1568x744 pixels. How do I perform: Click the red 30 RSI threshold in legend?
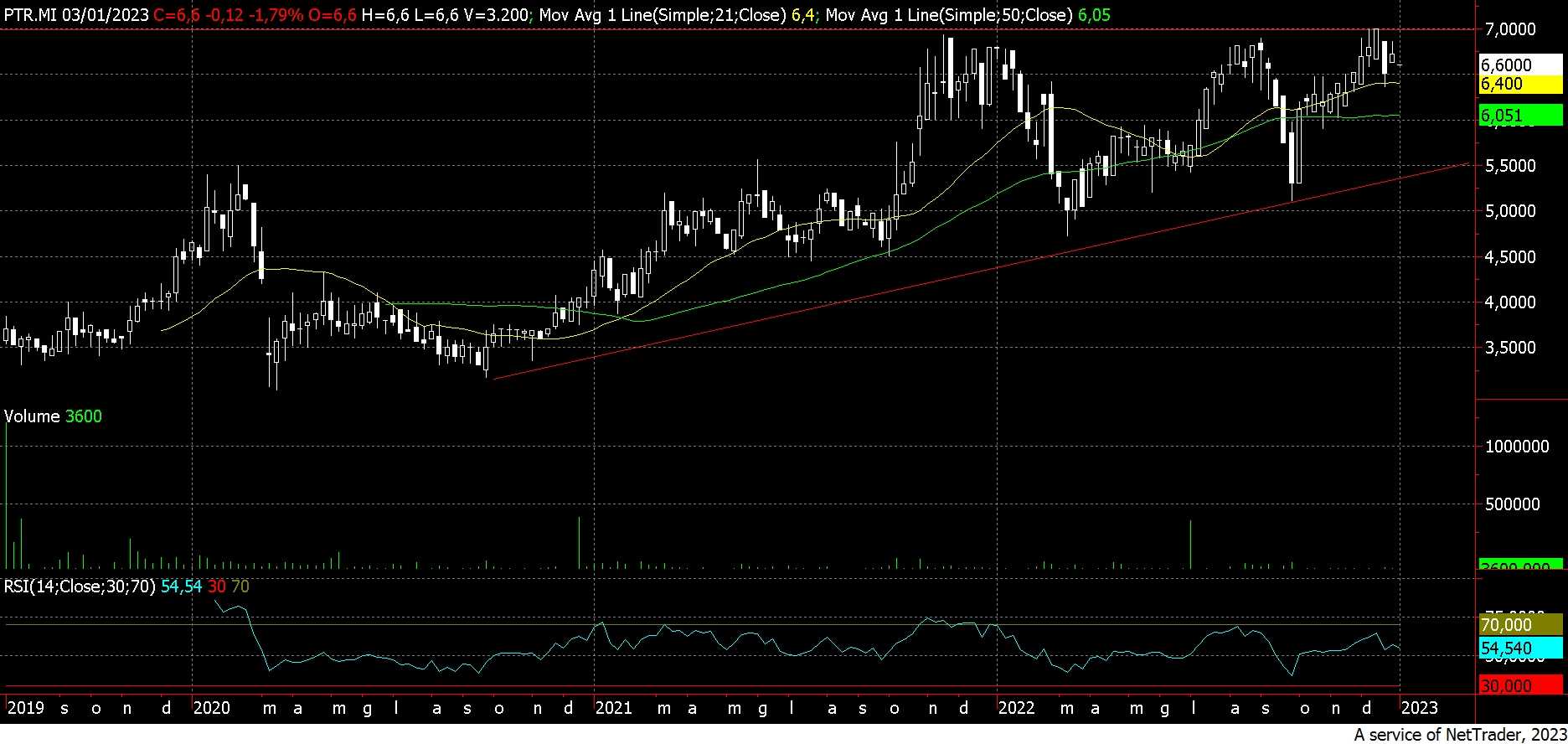217,586
